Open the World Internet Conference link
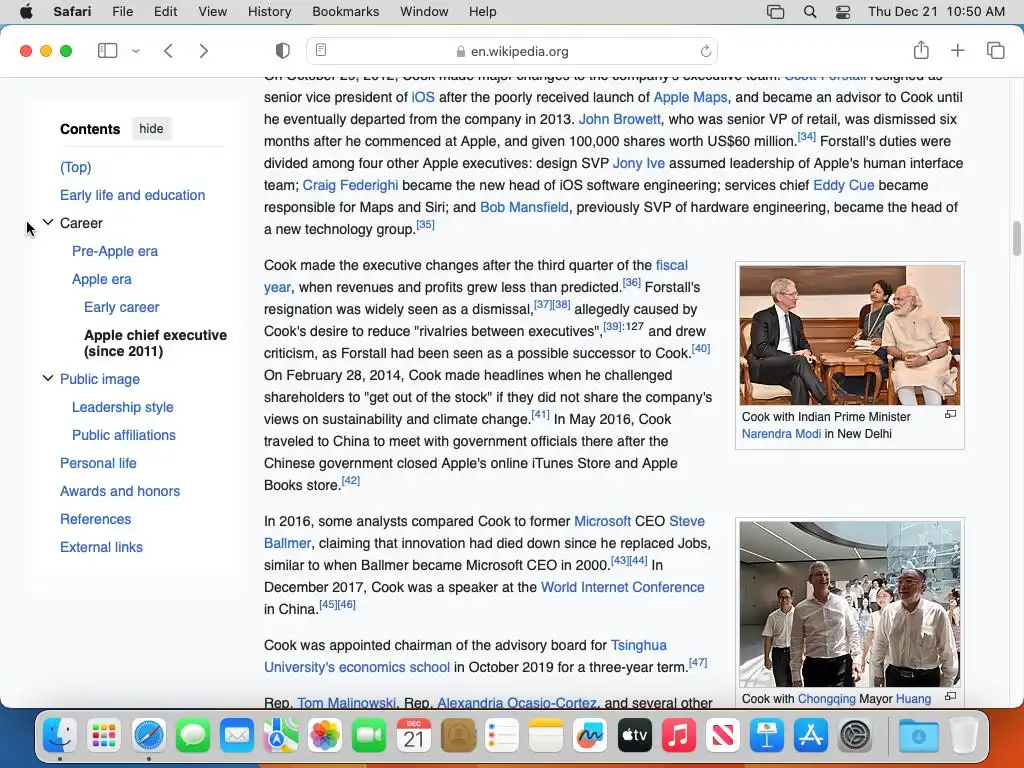 (622, 587)
